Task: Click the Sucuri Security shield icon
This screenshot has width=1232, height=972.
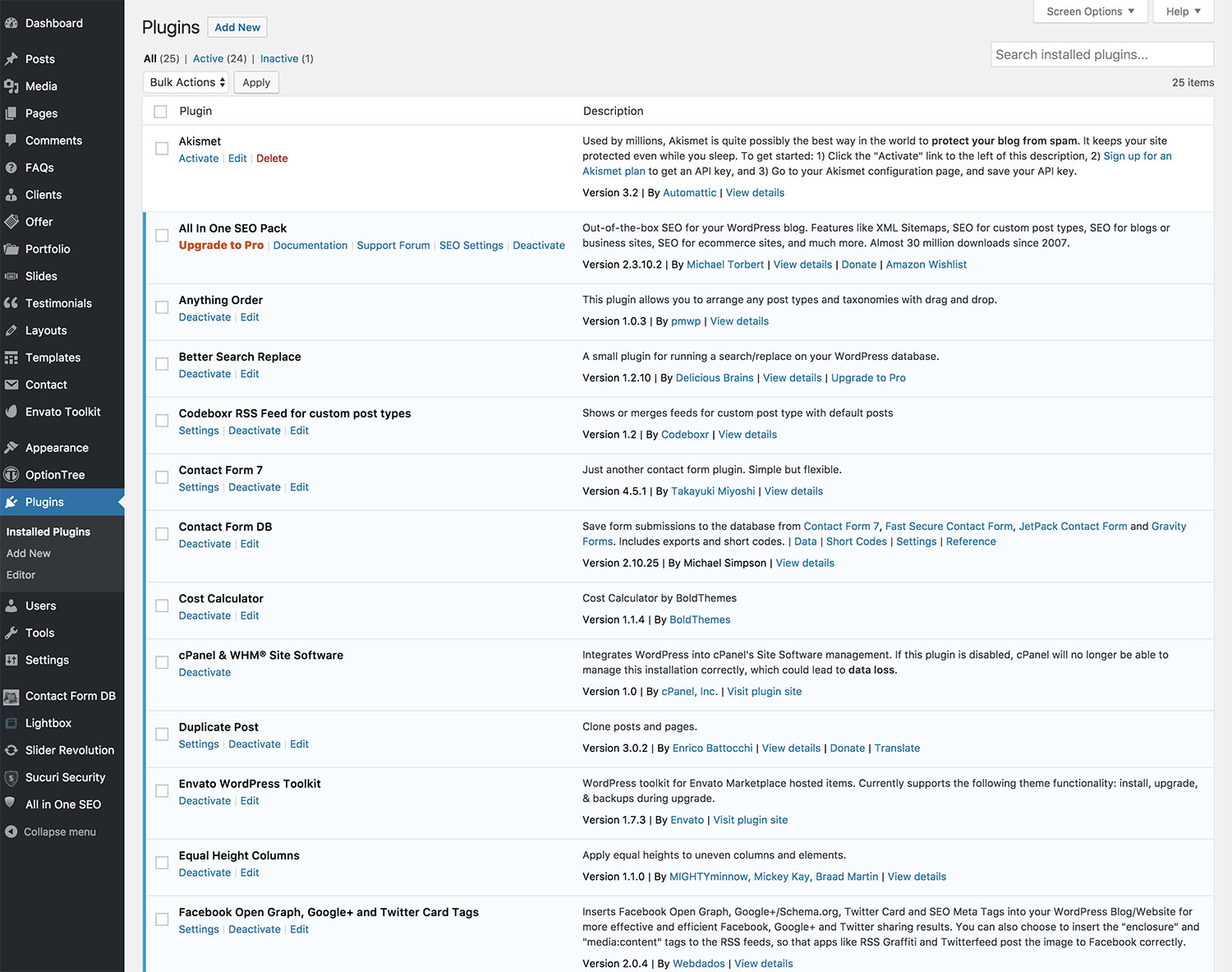Action: tap(11, 777)
